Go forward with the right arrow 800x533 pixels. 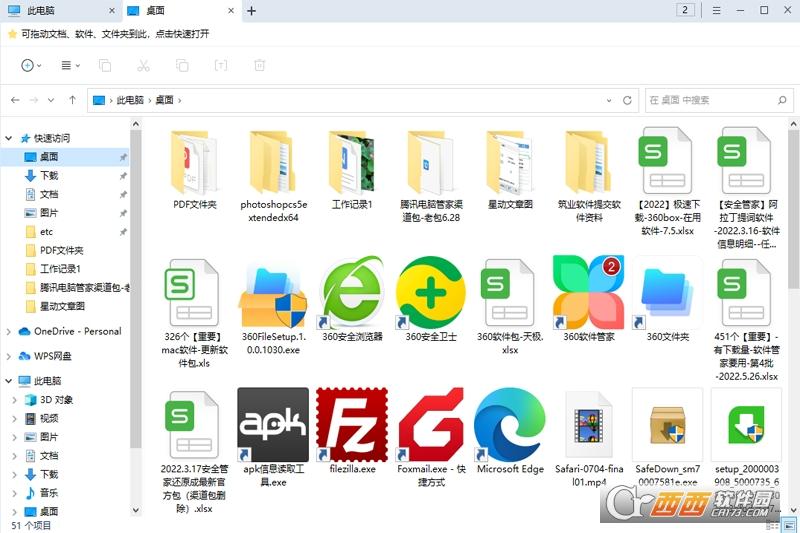(34, 100)
